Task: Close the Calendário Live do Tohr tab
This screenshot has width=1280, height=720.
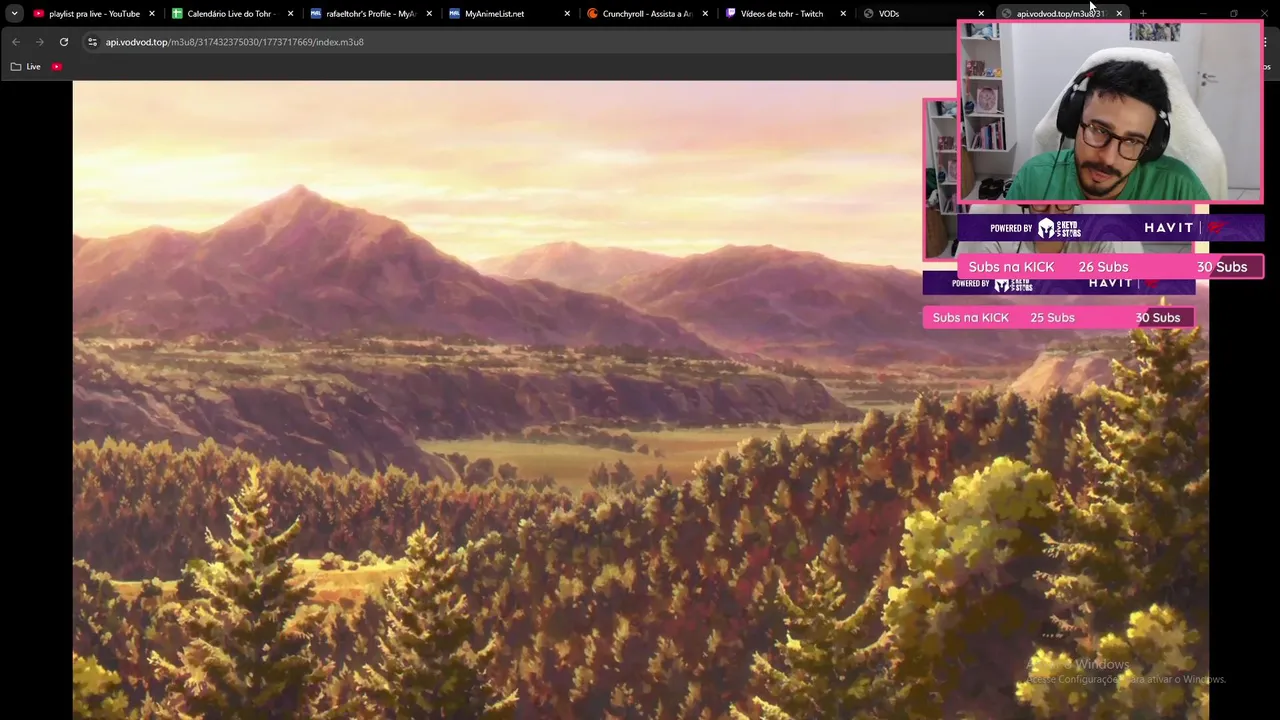Action: tap(290, 14)
